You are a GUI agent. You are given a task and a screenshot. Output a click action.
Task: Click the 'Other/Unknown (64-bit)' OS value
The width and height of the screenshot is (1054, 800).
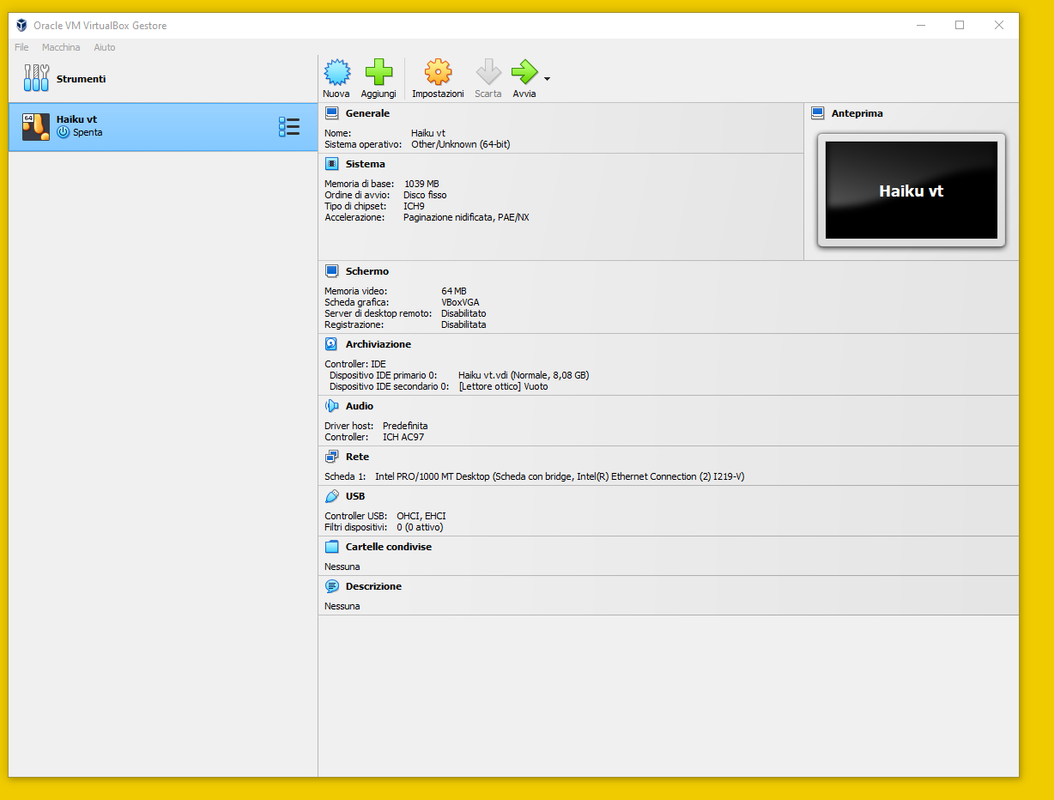(x=460, y=145)
